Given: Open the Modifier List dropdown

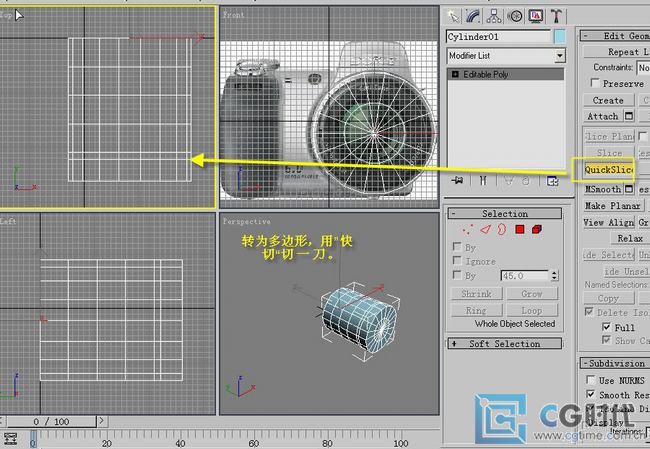Looking at the screenshot, I should pyautogui.click(x=560, y=56).
